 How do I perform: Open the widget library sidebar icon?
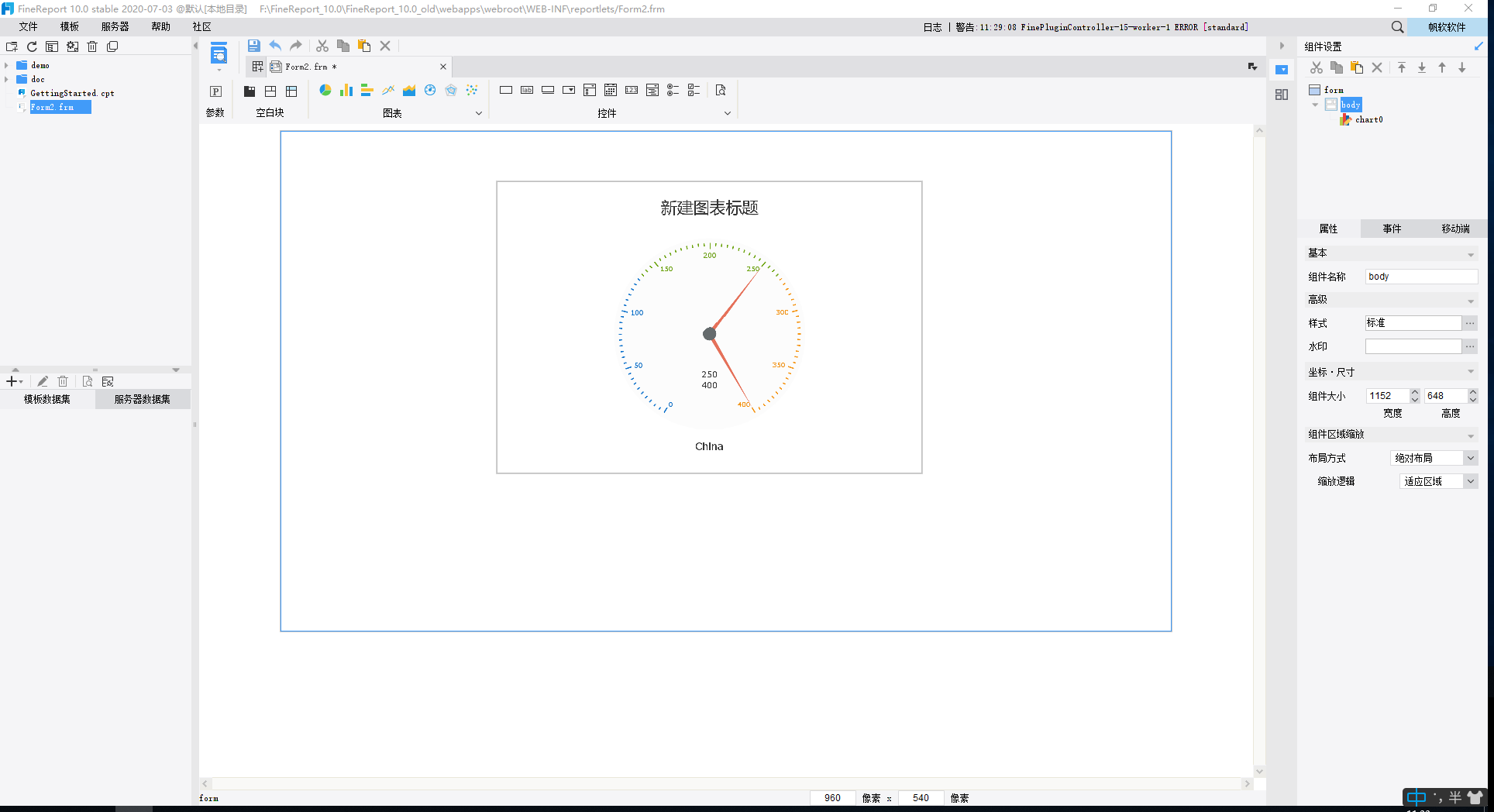coord(1282,95)
